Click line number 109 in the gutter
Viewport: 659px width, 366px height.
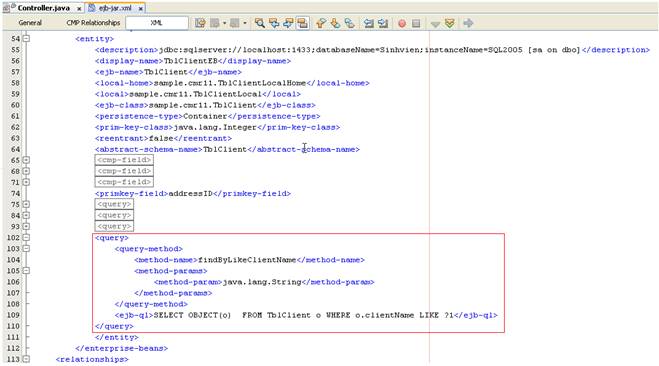[x=13, y=315]
